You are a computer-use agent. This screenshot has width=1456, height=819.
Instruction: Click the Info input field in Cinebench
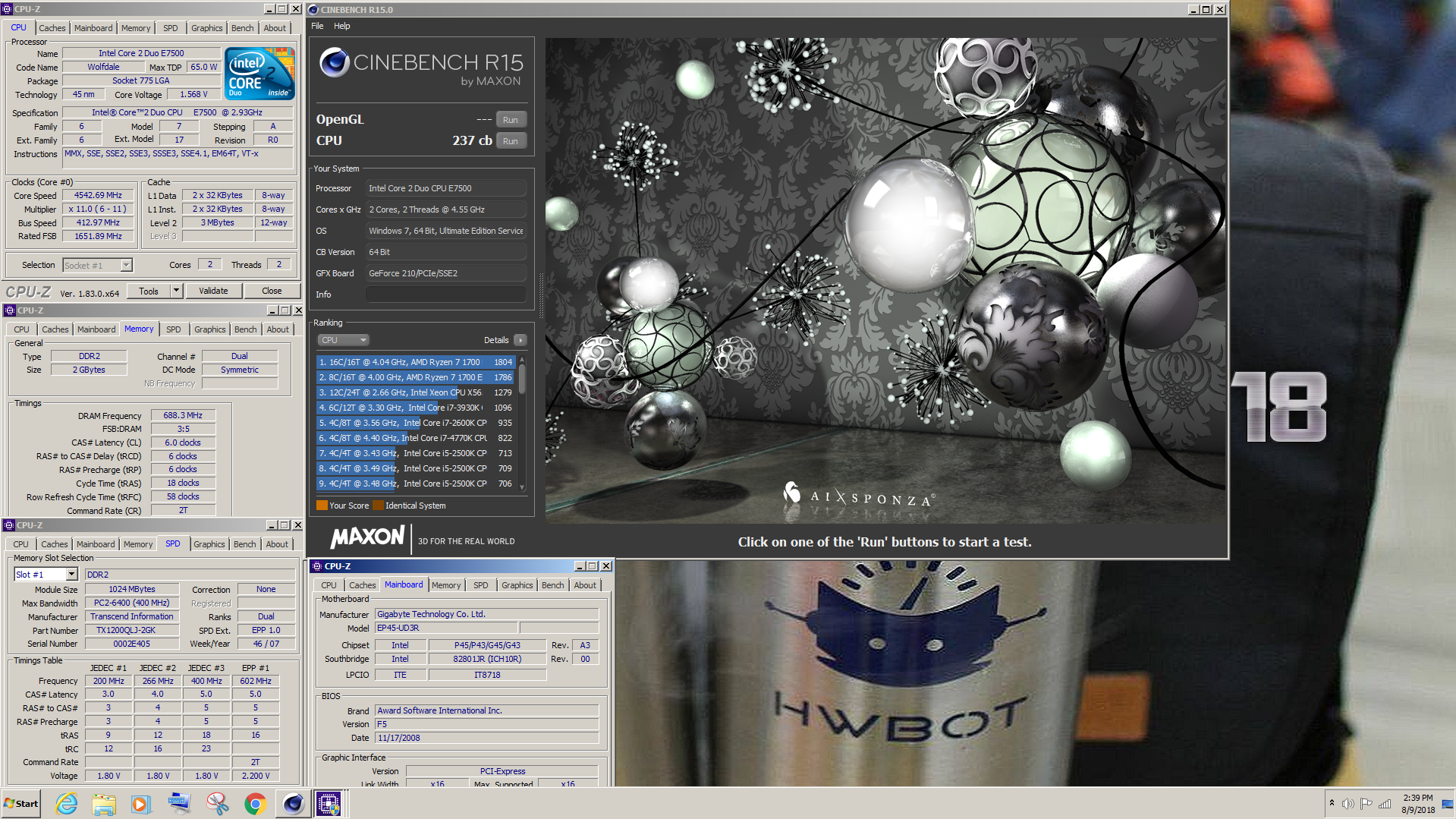(445, 295)
